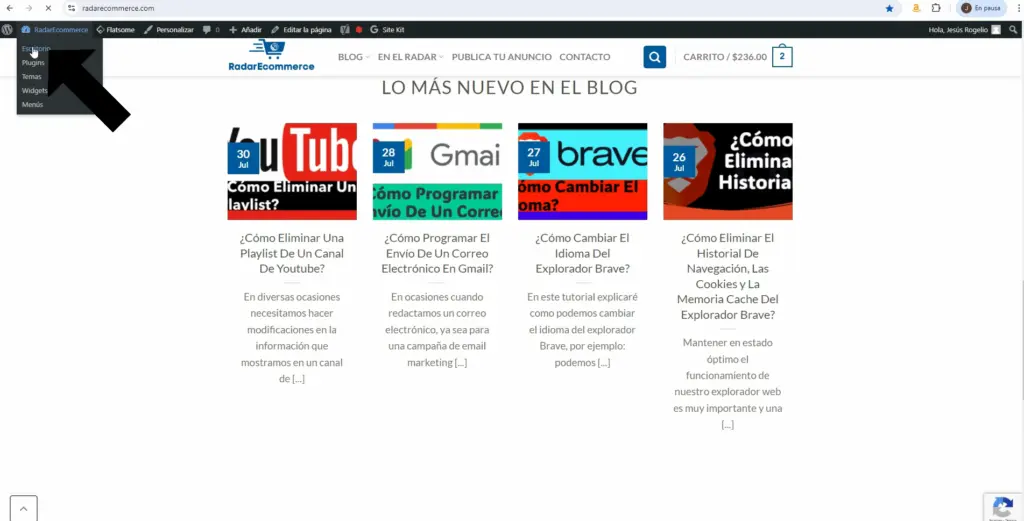Open '¿Cómo Programar El Envío' post title
This screenshot has height=521, width=1024.
click(438, 253)
